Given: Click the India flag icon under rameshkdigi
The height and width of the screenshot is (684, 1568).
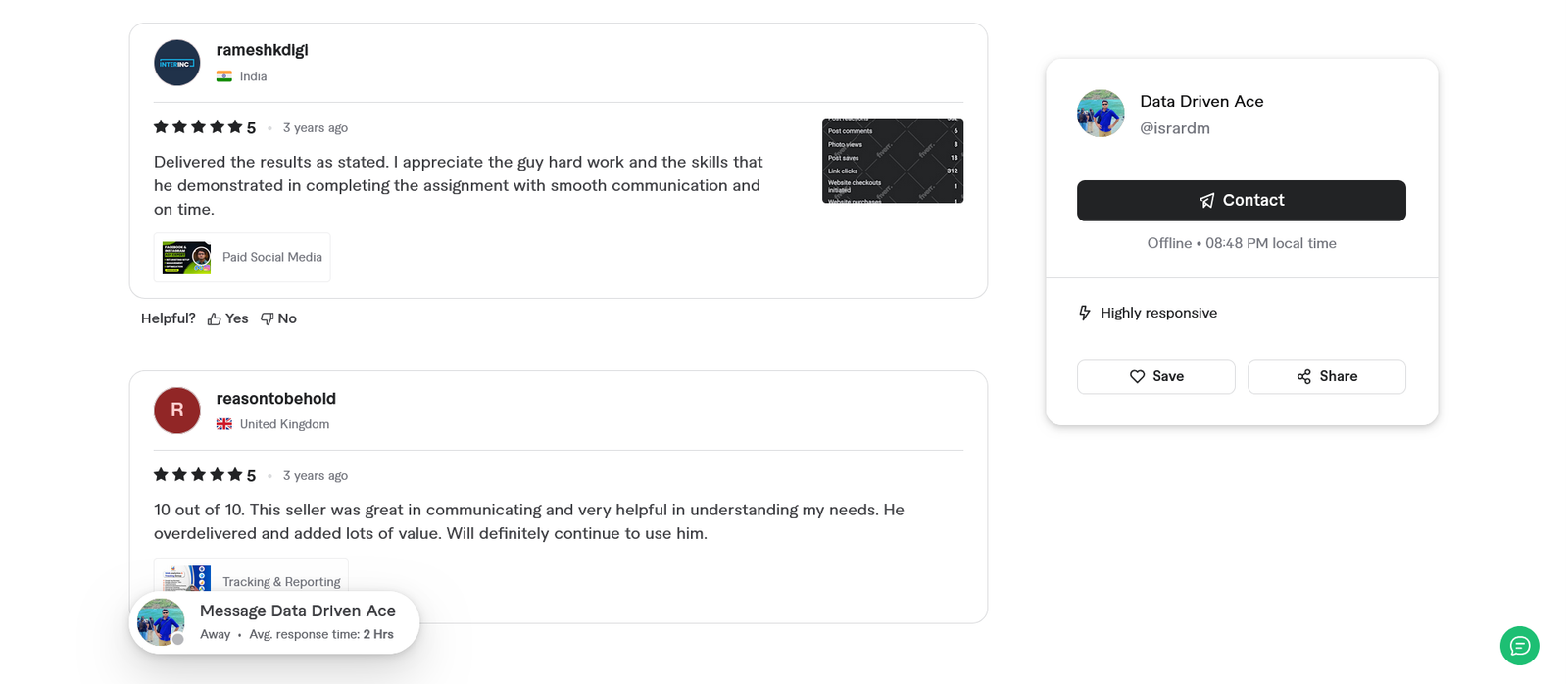Looking at the screenshot, I should 224,75.
